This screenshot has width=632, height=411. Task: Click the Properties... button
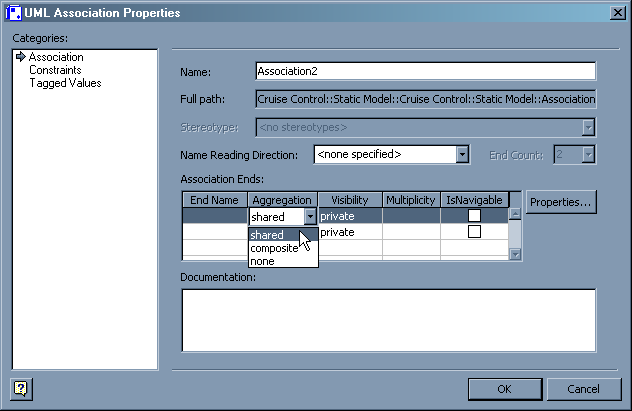click(561, 202)
